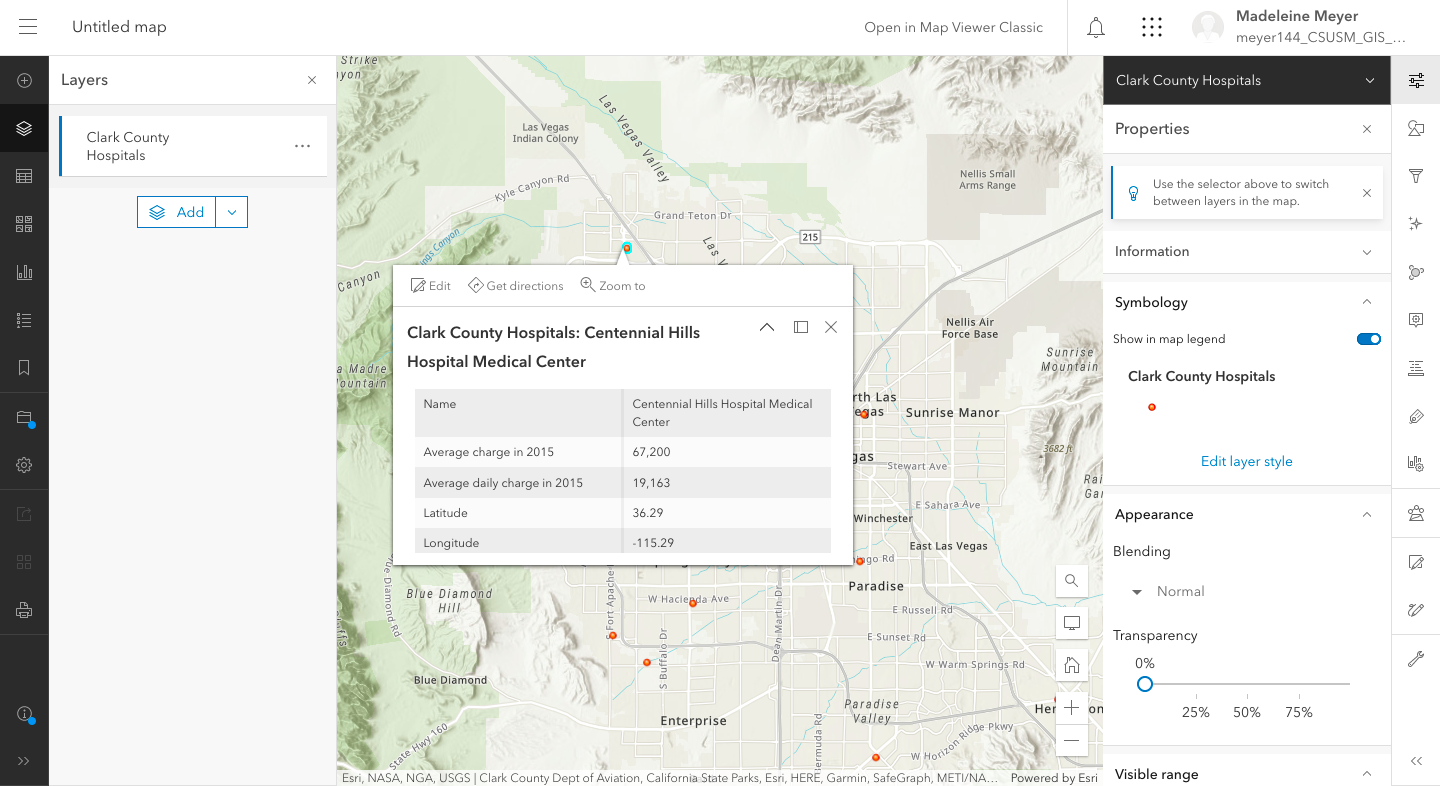Image resolution: width=1440 pixels, height=786 pixels.
Task: Open Clark County Hospitals layer options ellipsis
Action: [x=302, y=146]
